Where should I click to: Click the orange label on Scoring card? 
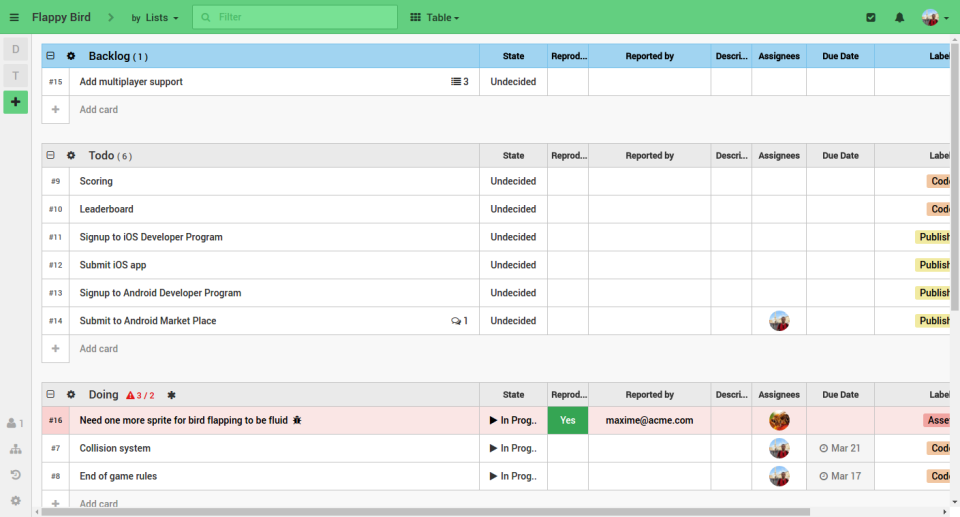pos(938,182)
